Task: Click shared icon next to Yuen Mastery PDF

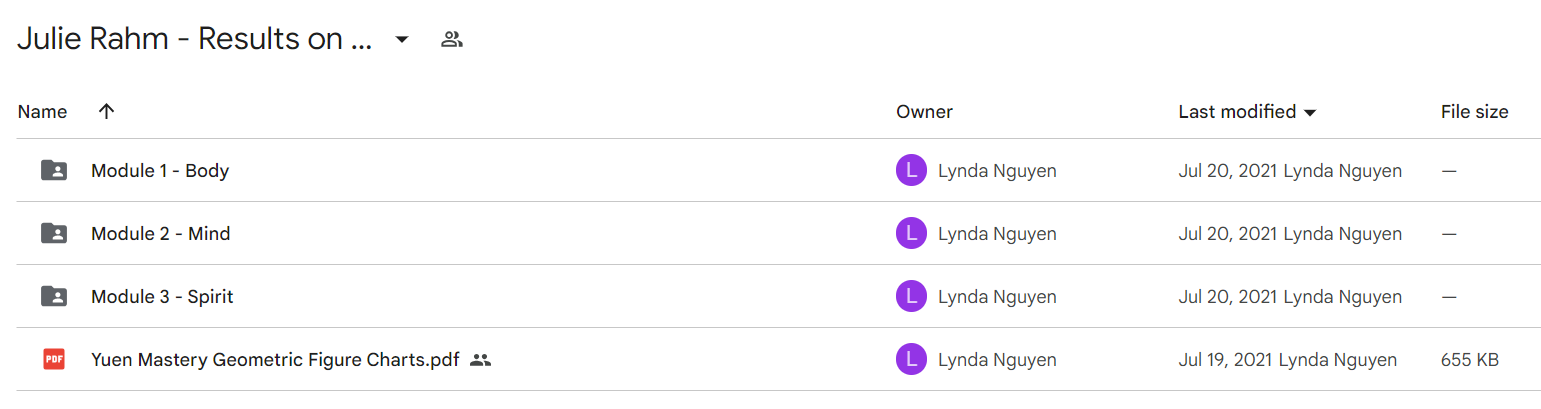Action: (x=481, y=360)
